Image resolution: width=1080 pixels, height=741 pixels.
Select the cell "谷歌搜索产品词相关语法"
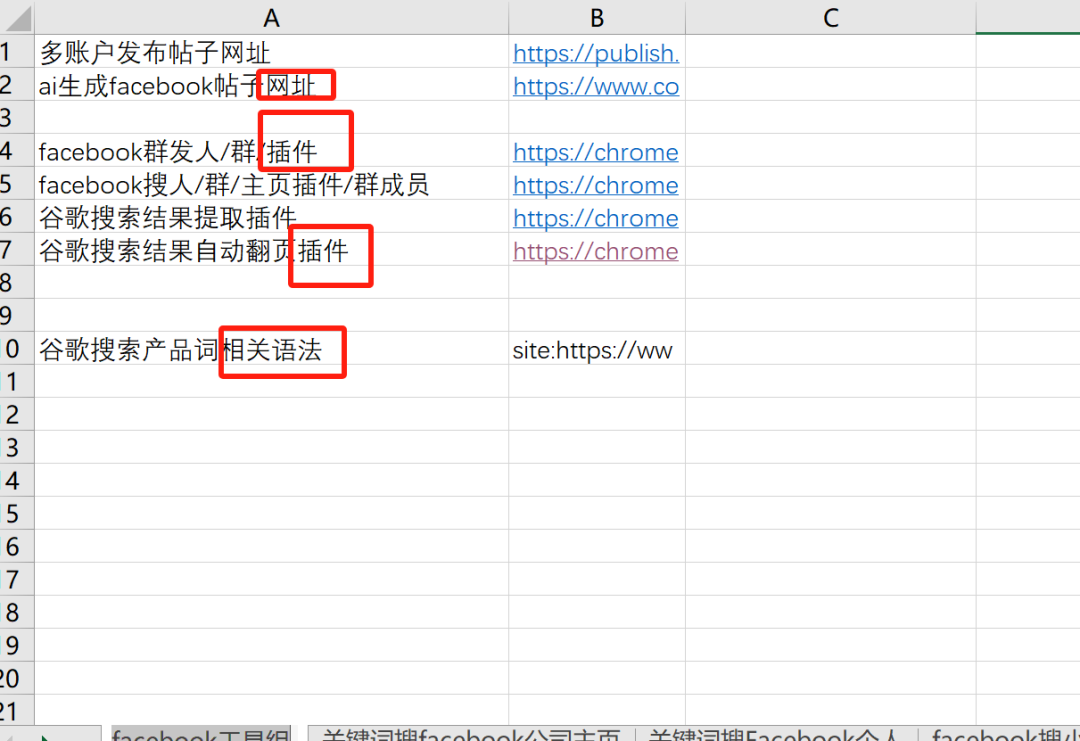click(271, 349)
